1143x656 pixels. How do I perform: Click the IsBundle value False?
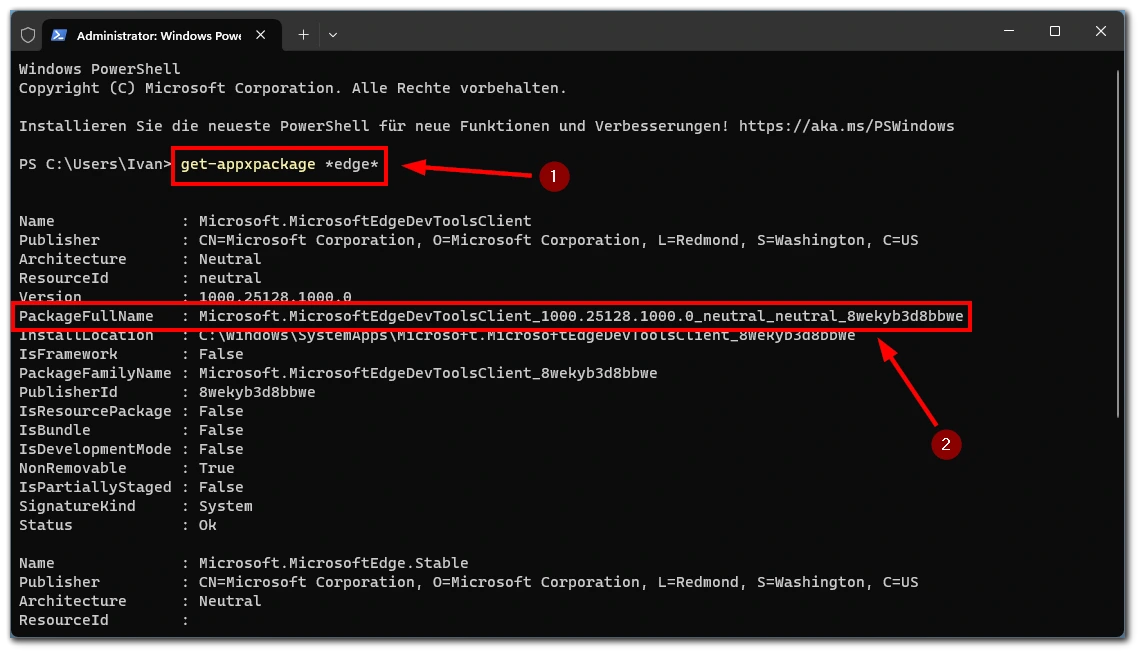coord(221,431)
